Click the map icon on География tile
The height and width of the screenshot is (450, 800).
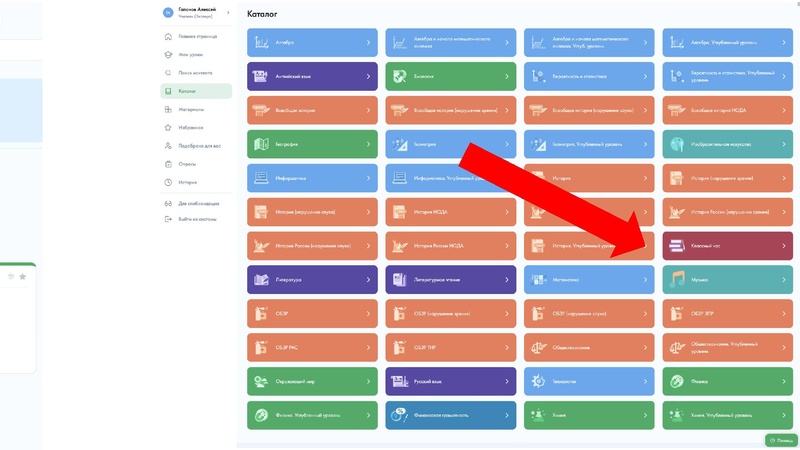[261, 144]
